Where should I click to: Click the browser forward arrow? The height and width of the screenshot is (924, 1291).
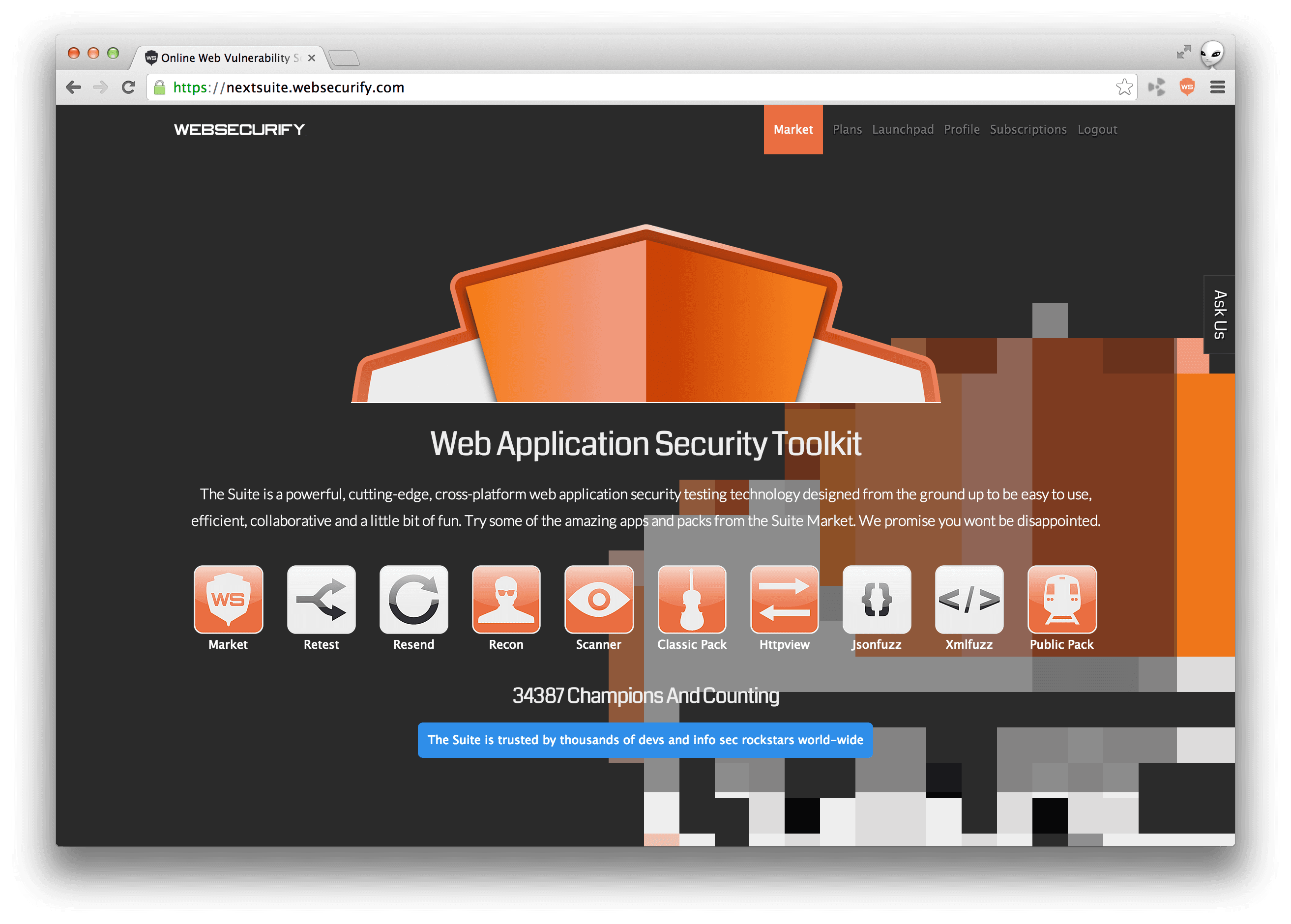(x=101, y=87)
